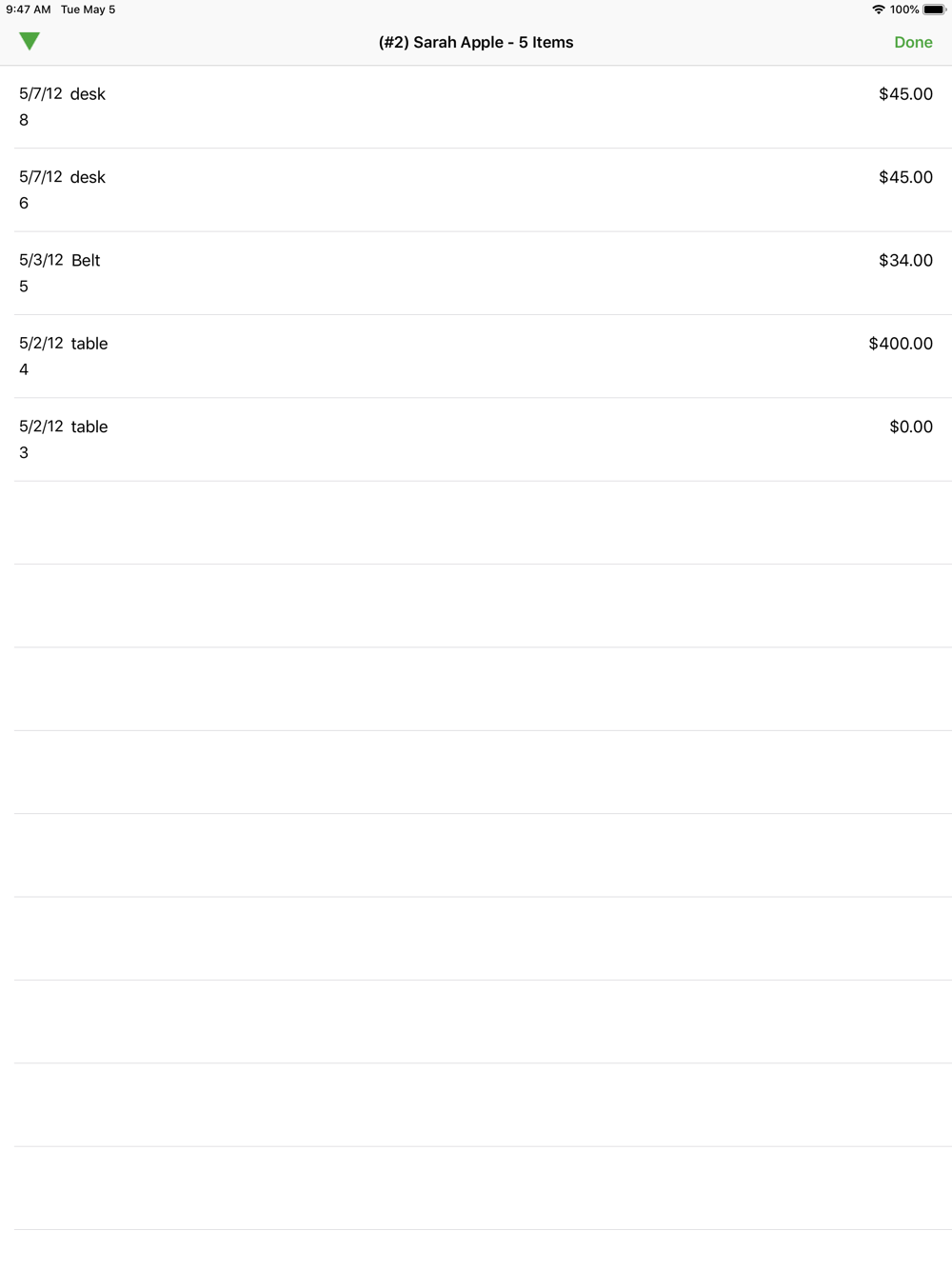Click the $400.00 price amount
This screenshot has height=1270, width=952.
click(901, 344)
